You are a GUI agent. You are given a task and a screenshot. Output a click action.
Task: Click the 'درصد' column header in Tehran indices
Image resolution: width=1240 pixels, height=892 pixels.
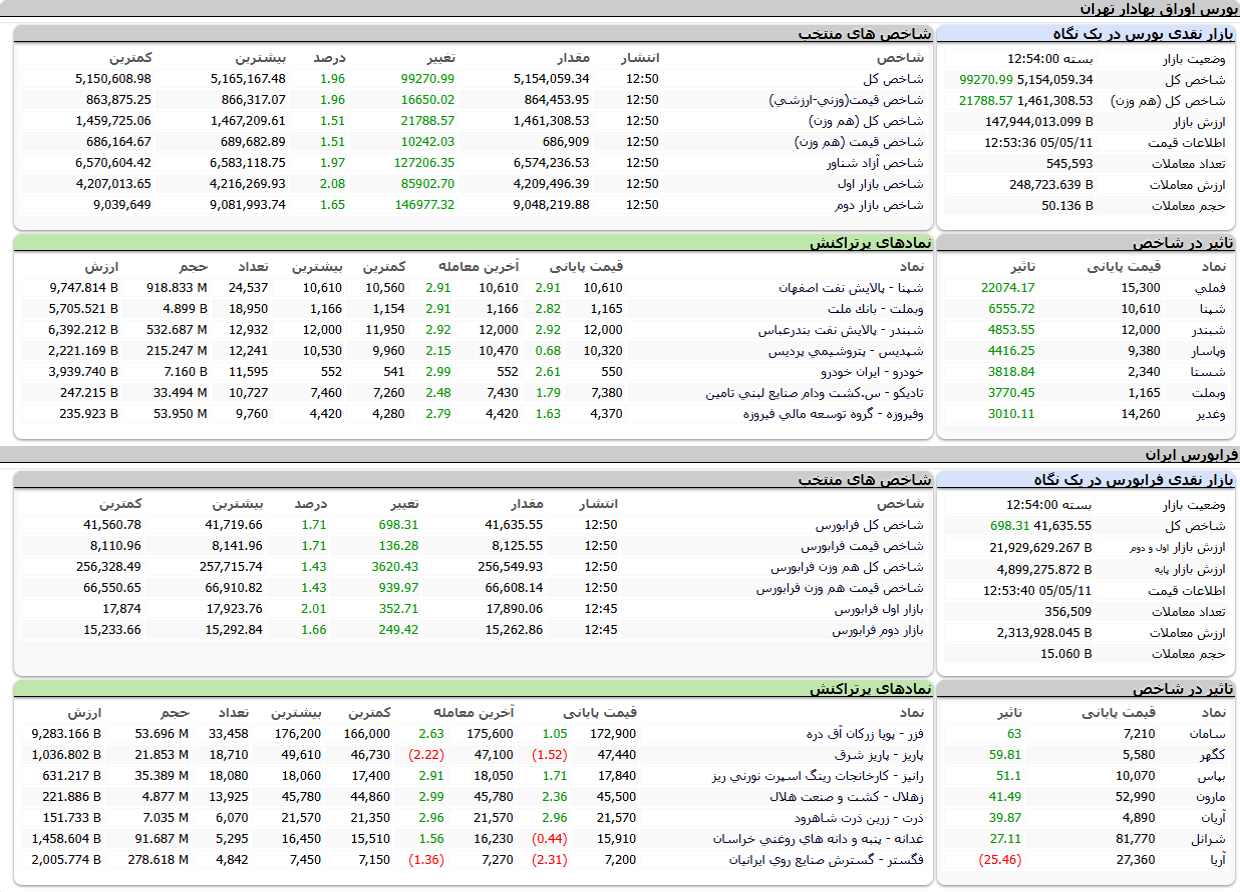[330, 58]
